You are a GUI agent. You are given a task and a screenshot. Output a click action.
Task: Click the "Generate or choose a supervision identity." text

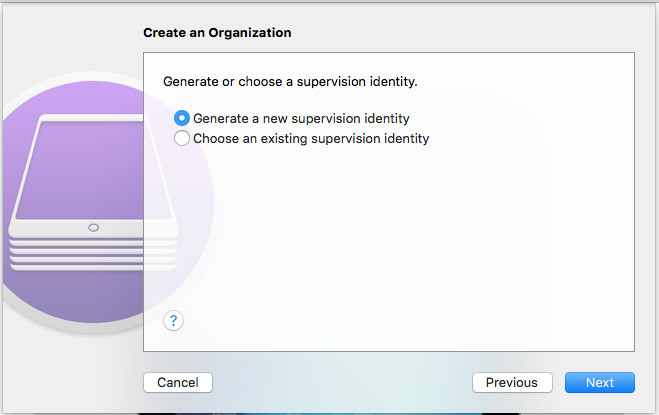290,82
